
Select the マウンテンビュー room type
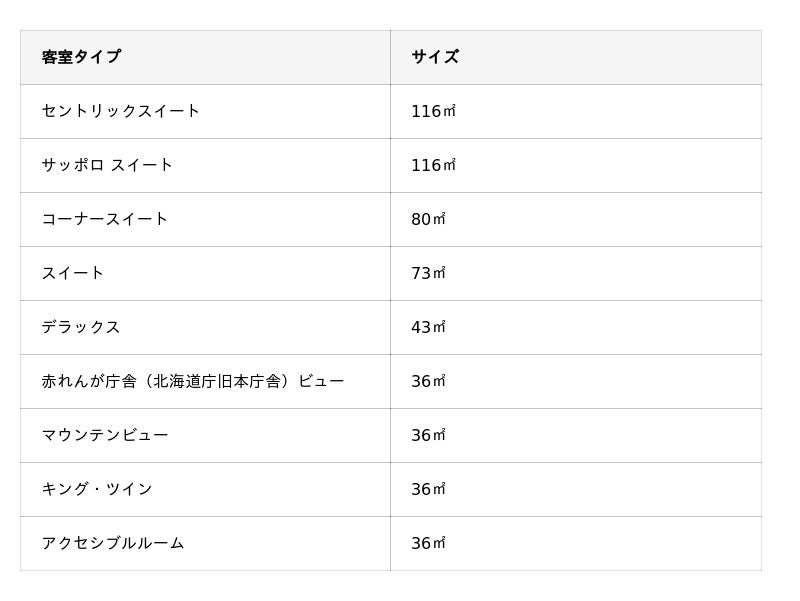(105, 436)
